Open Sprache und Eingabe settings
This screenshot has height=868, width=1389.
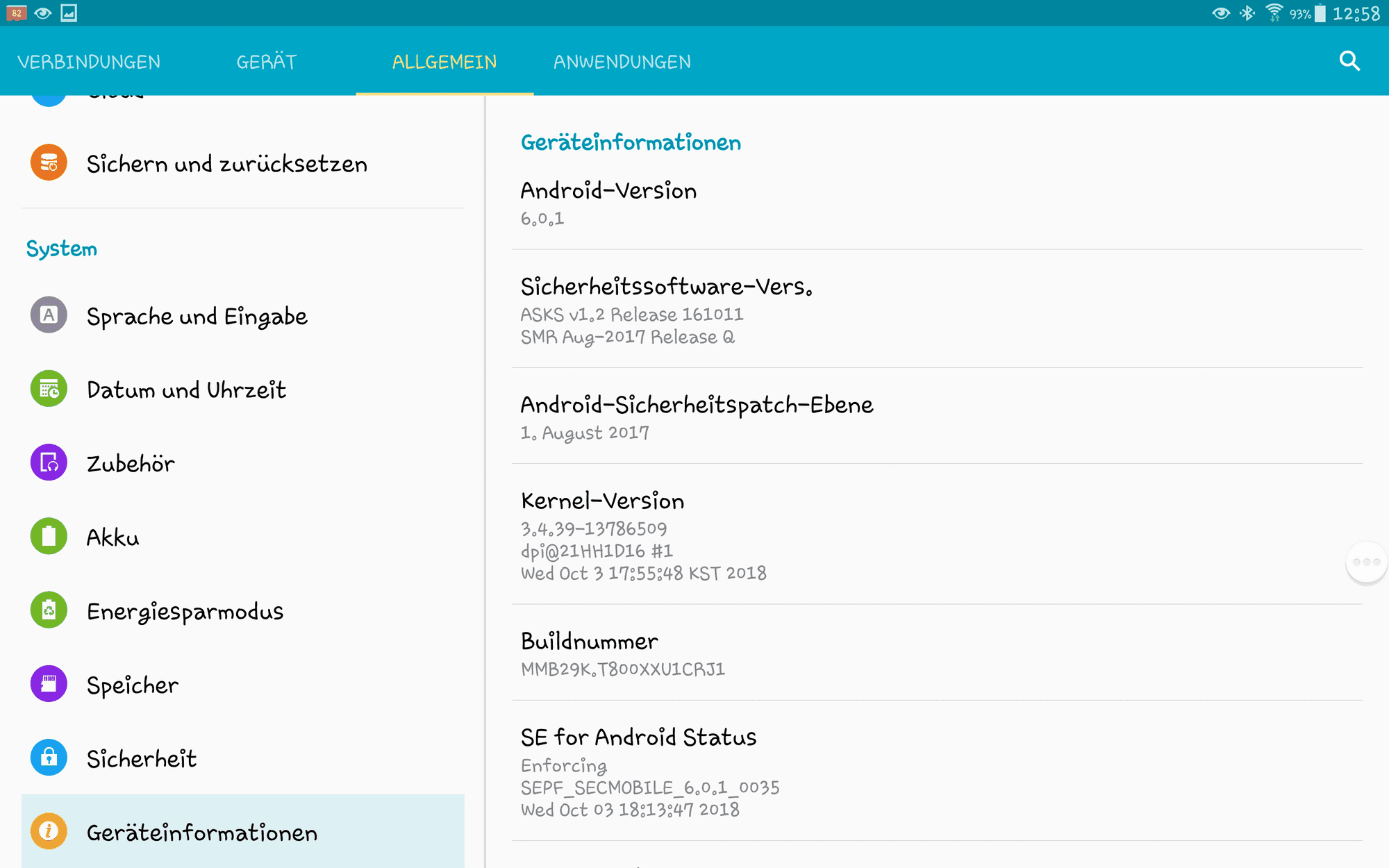243,315
